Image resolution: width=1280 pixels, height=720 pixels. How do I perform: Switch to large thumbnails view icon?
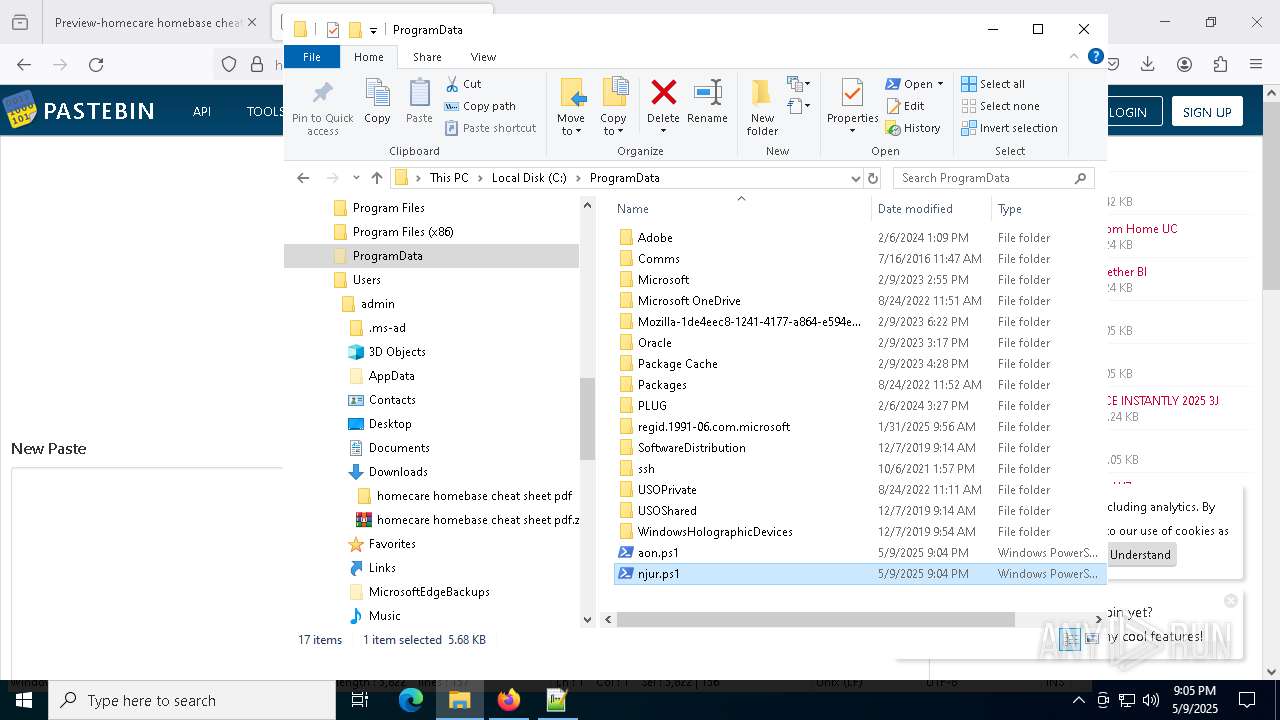point(1092,639)
